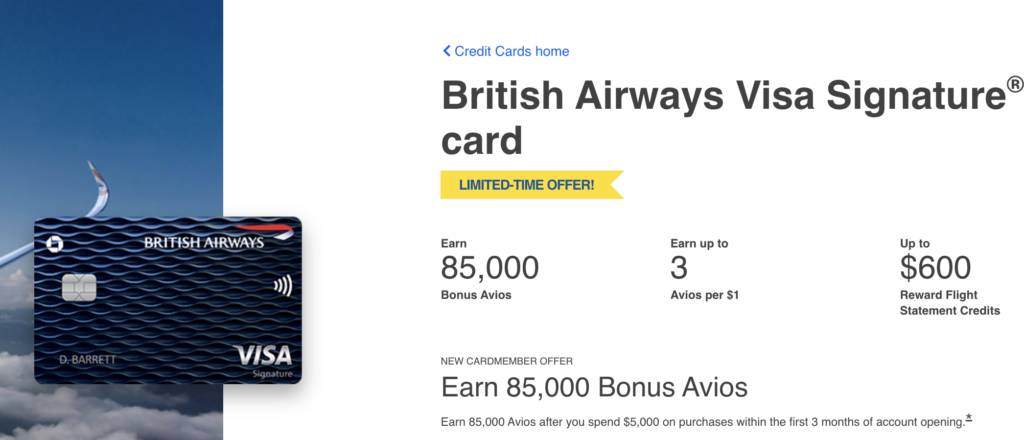
Task: Click the LIMITED-TIME OFFER! yellow banner
Action: click(532, 185)
